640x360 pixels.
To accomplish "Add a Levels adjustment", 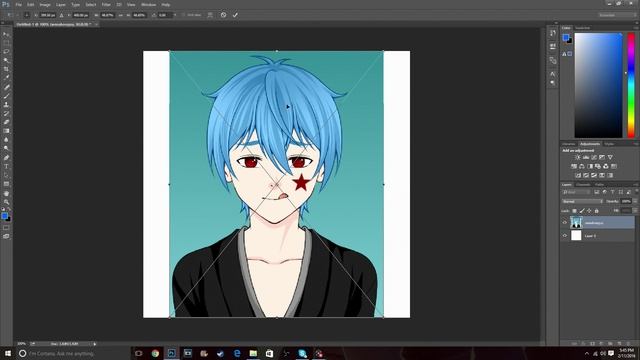I will coord(586,157).
